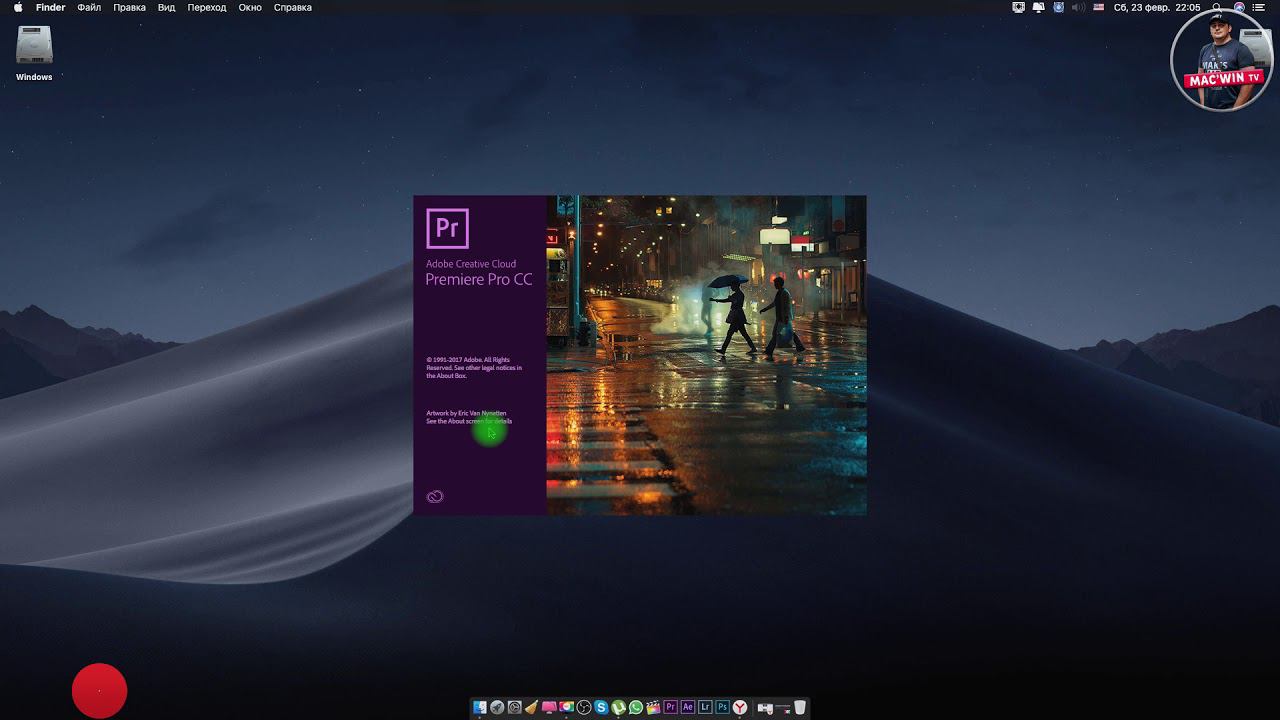
Task: Open Launchpad from the Dock
Action: tap(497, 707)
